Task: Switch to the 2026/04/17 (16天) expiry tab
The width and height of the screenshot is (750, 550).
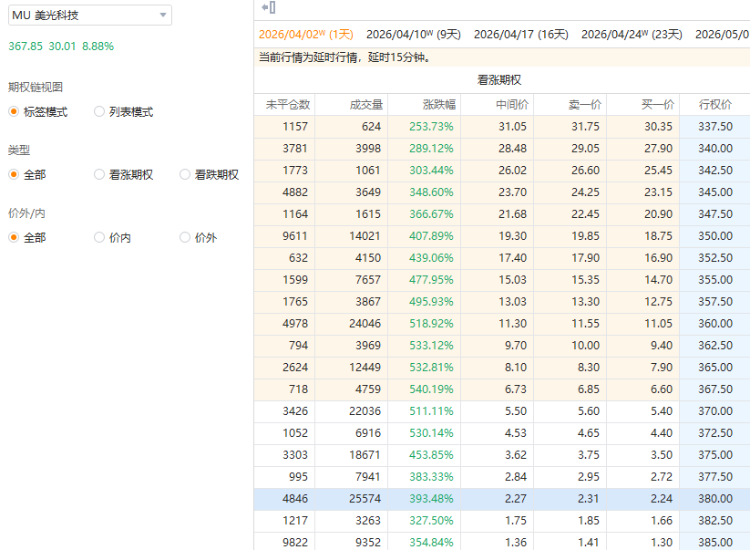Action: pos(520,34)
